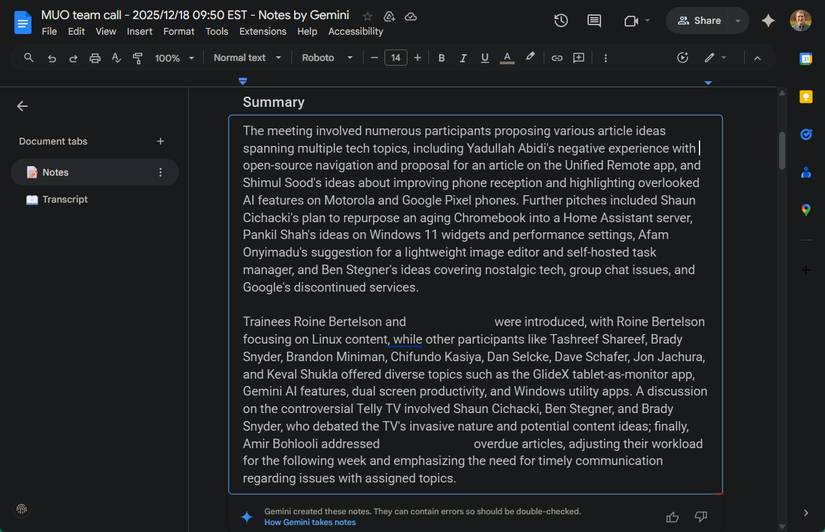The height and width of the screenshot is (532, 825).
Task: Expand the Roboto font dropdown
Action: coord(327,58)
